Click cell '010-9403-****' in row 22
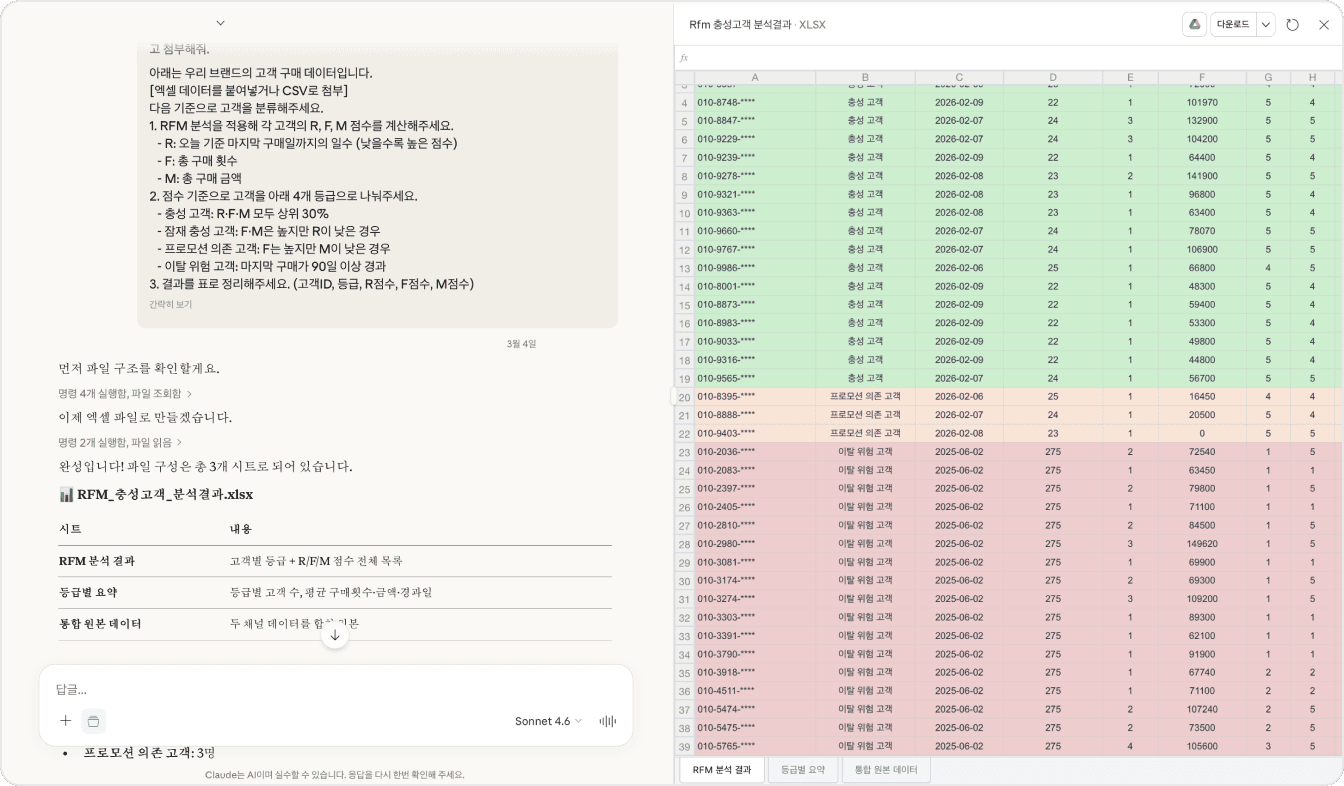This screenshot has width=1344, height=786. [x=755, y=433]
